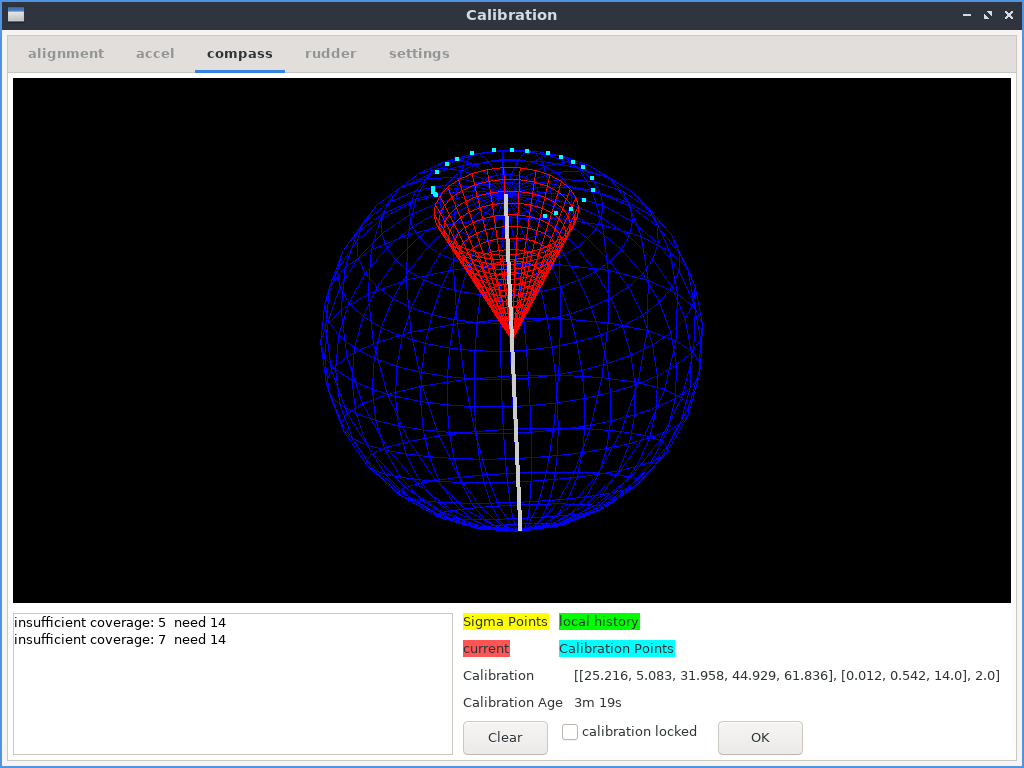
Task: Select the compass tab
Action: point(239,53)
